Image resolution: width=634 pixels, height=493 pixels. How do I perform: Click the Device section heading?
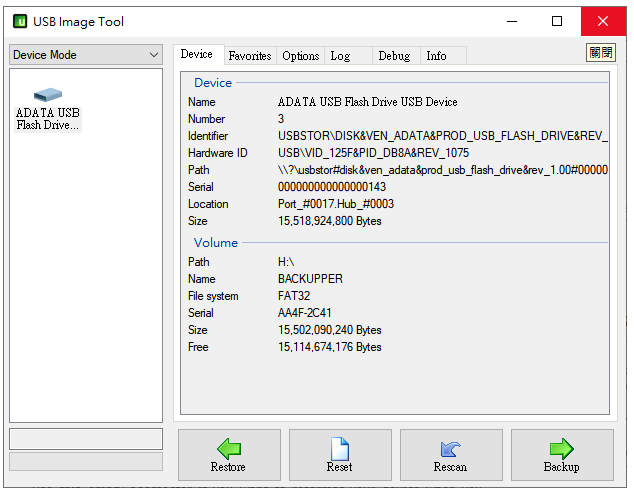[213, 83]
